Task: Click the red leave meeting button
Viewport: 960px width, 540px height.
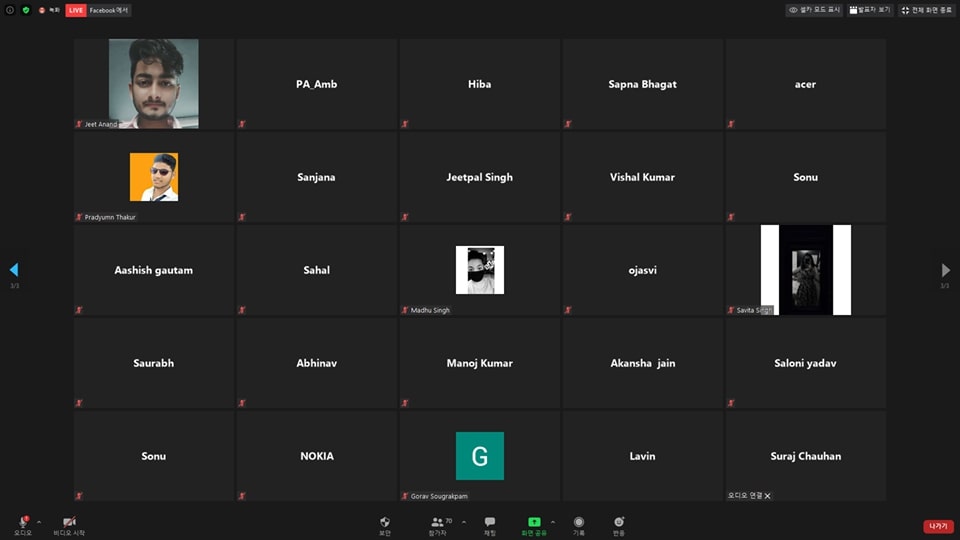Action: [x=937, y=526]
